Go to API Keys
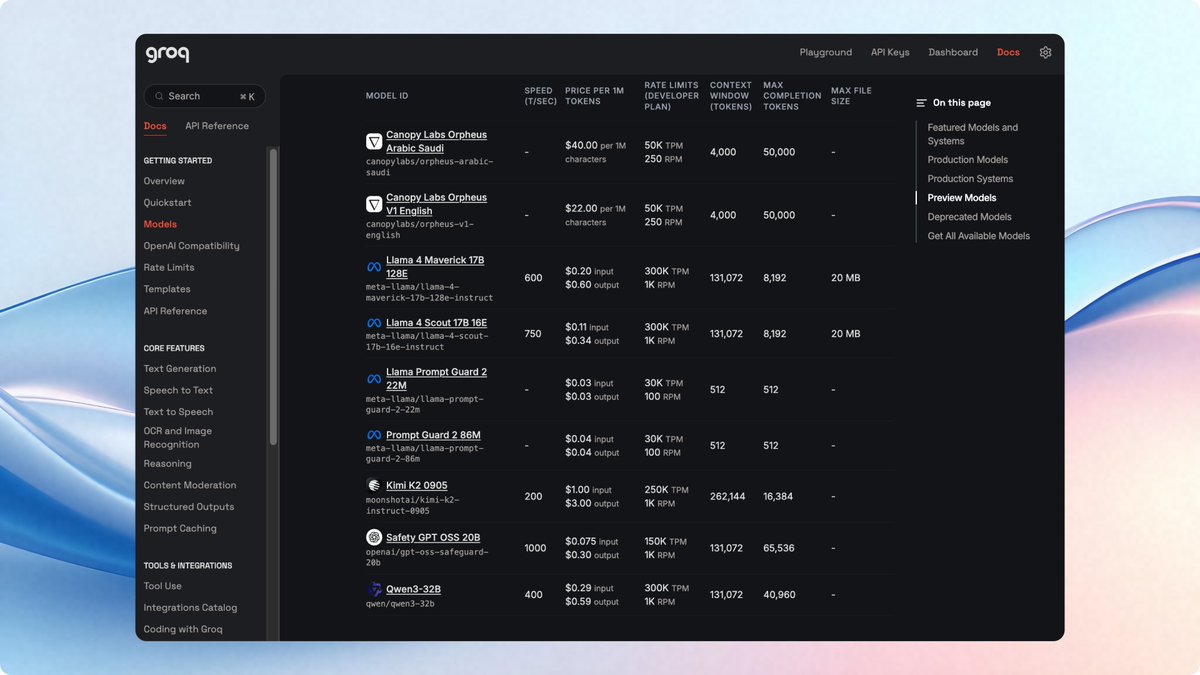Viewport: 1200px width, 675px height. pos(890,52)
